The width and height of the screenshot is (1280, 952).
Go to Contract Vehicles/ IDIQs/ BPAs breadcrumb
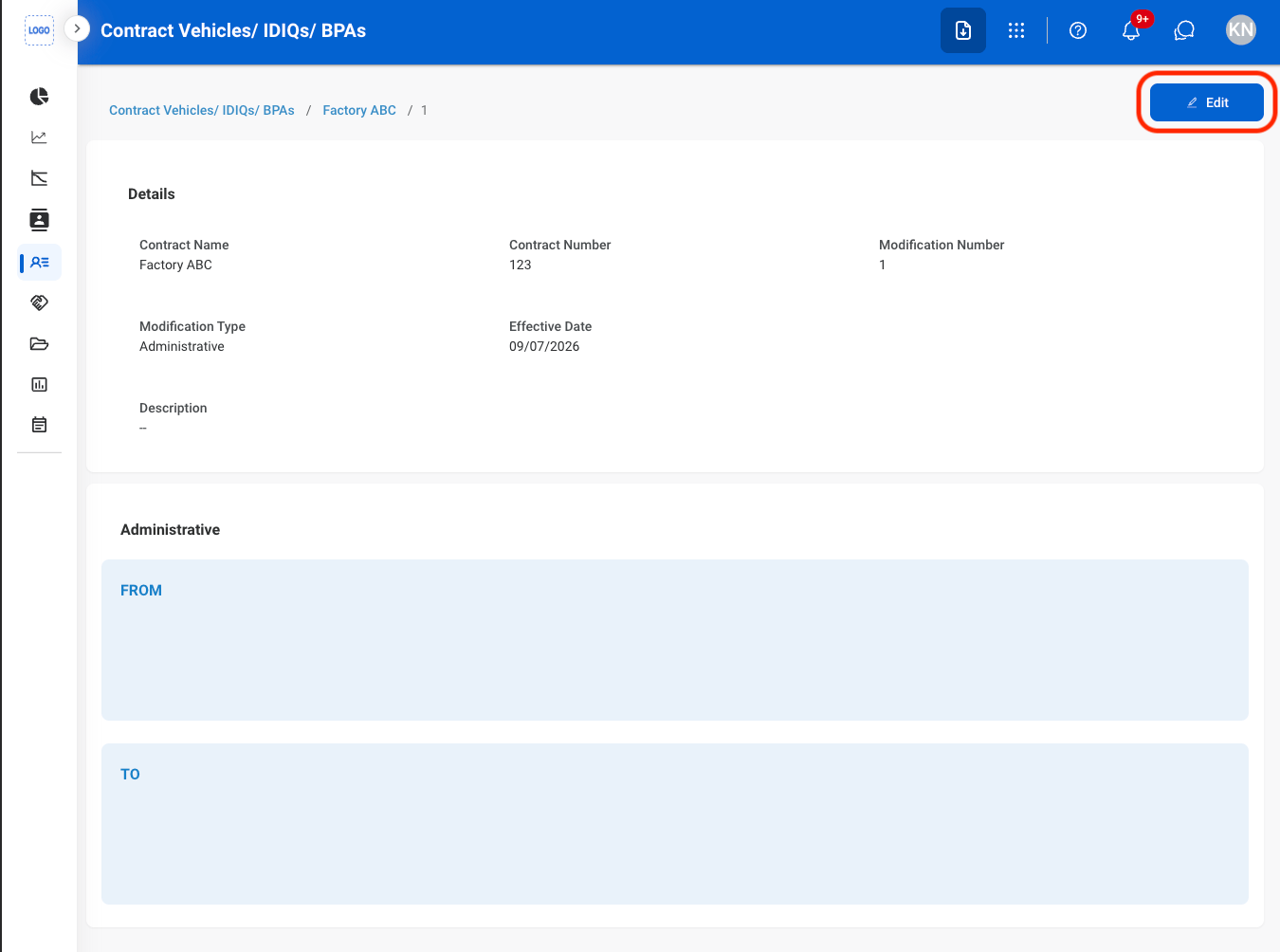[x=202, y=110]
